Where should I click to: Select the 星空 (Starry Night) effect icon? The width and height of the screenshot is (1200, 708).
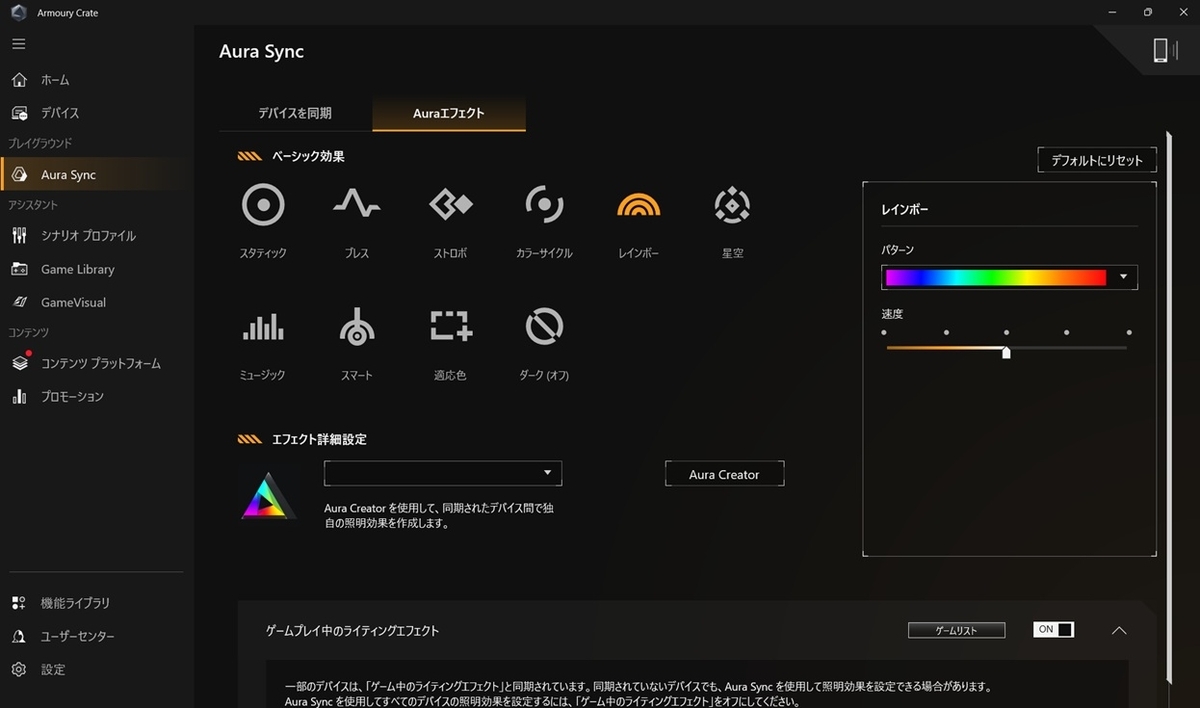click(732, 205)
